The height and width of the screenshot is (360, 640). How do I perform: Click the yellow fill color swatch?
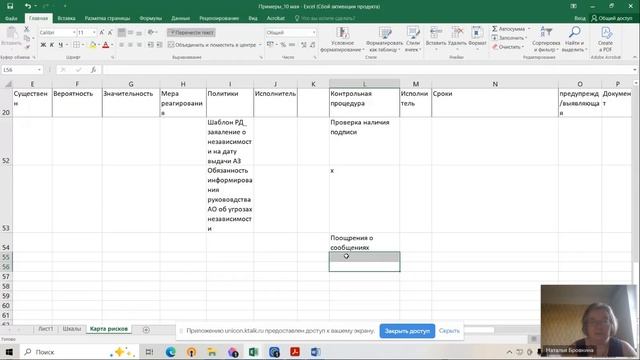click(93, 45)
